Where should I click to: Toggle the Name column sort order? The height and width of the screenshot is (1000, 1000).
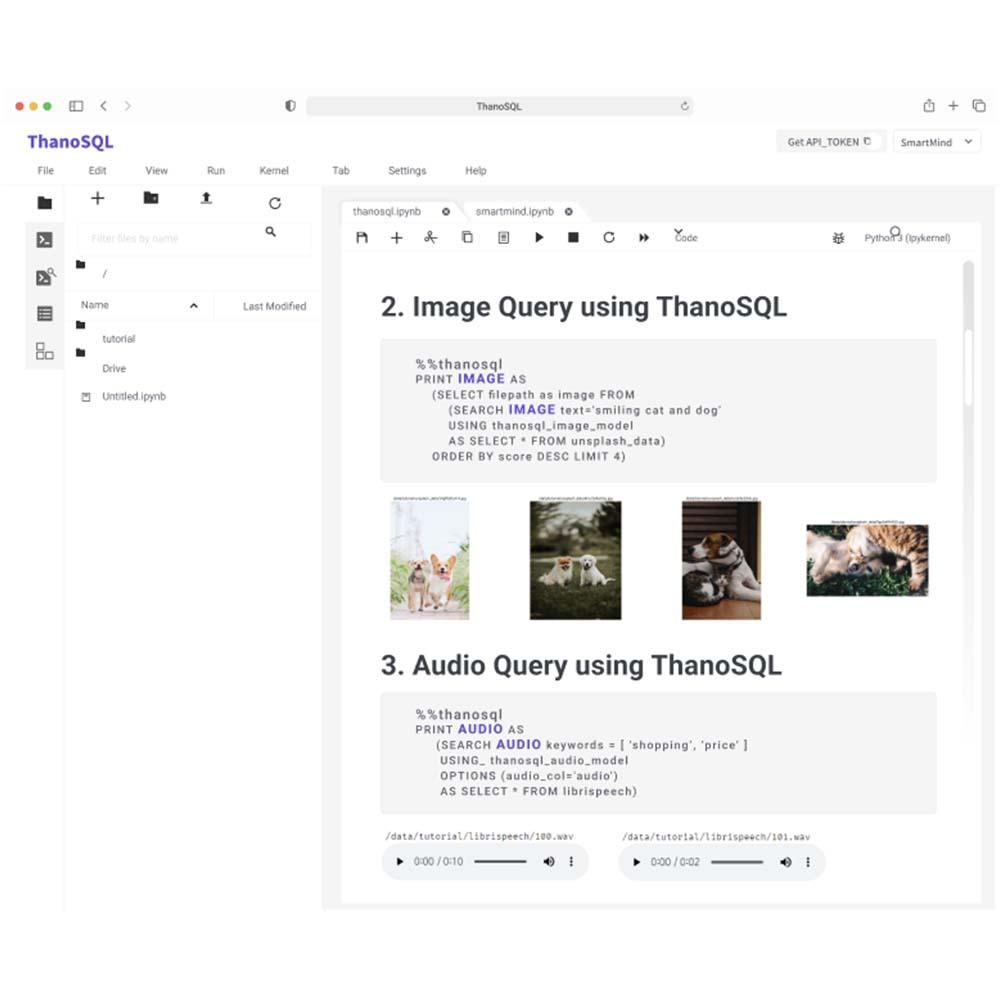coord(193,305)
